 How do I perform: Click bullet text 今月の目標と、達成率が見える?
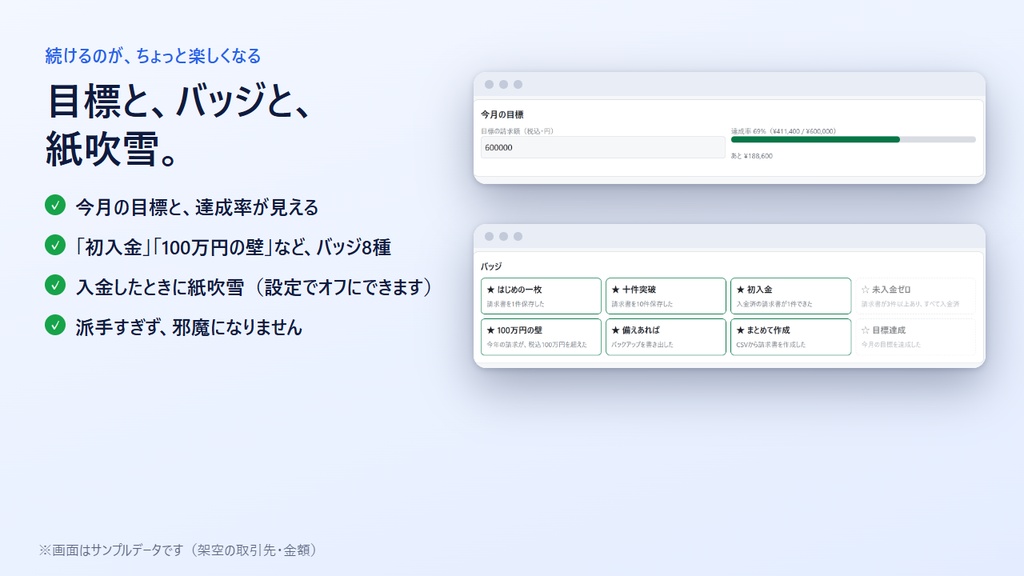197,208
